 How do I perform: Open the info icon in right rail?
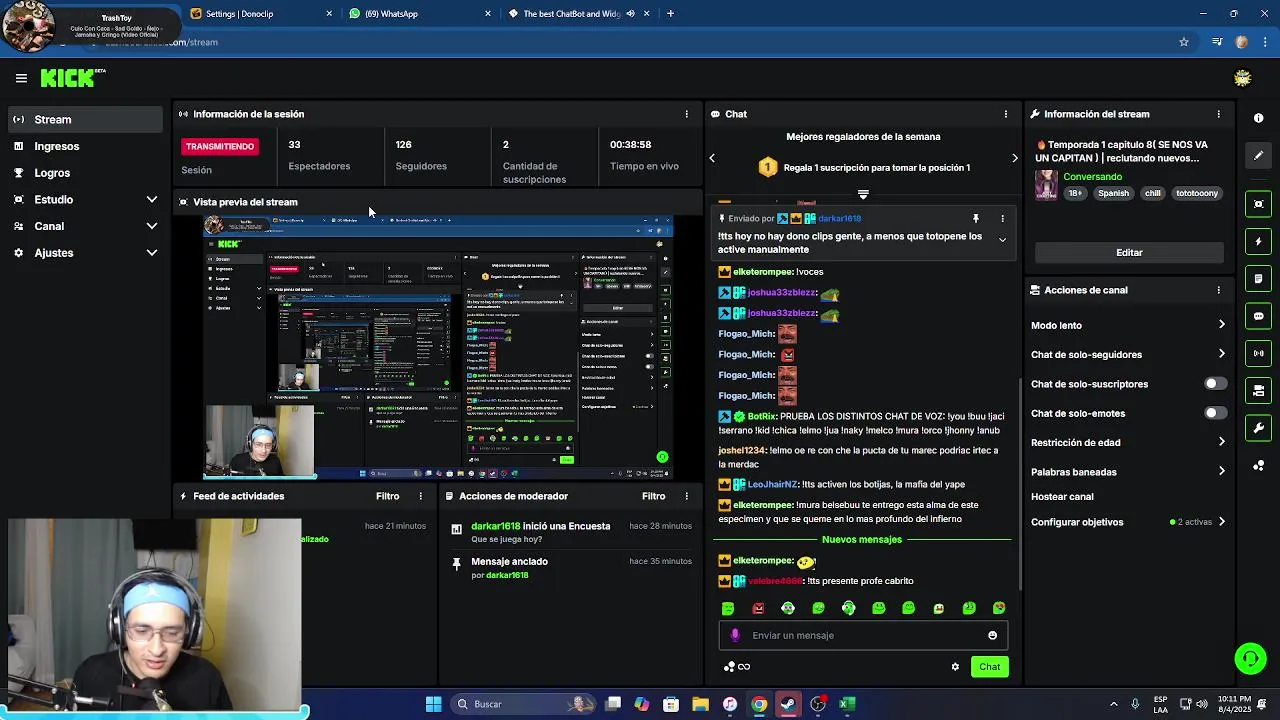tap(1258, 118)
